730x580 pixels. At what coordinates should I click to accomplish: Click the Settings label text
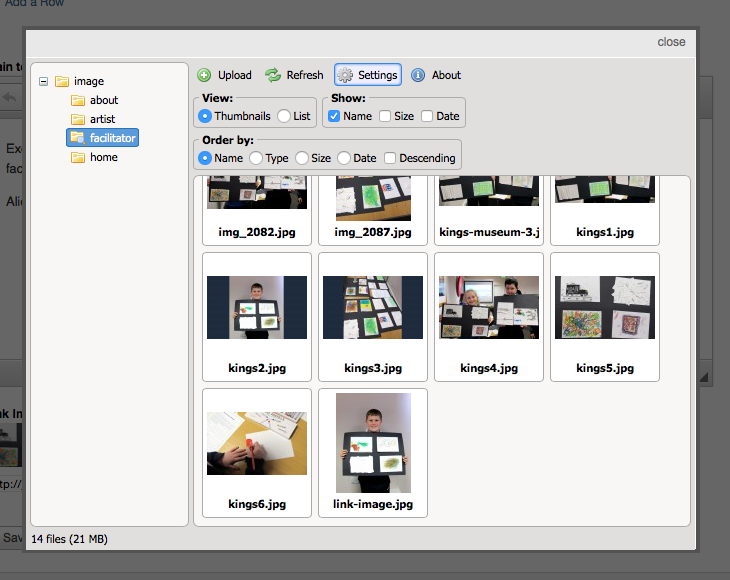coord(378,75)
